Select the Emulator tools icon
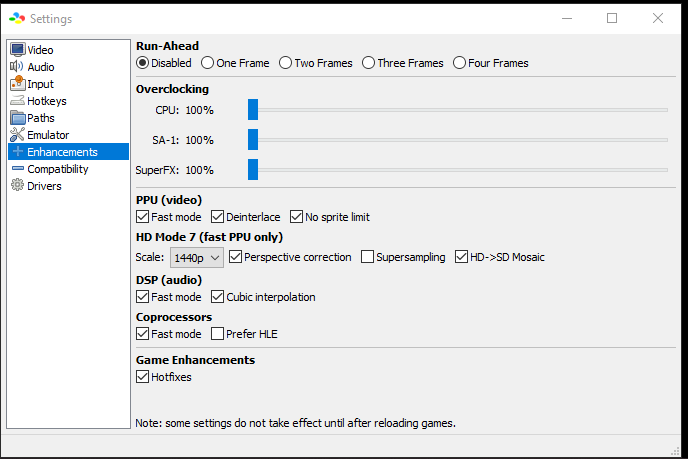Screen dimensions: 688x459 (17, 135)
